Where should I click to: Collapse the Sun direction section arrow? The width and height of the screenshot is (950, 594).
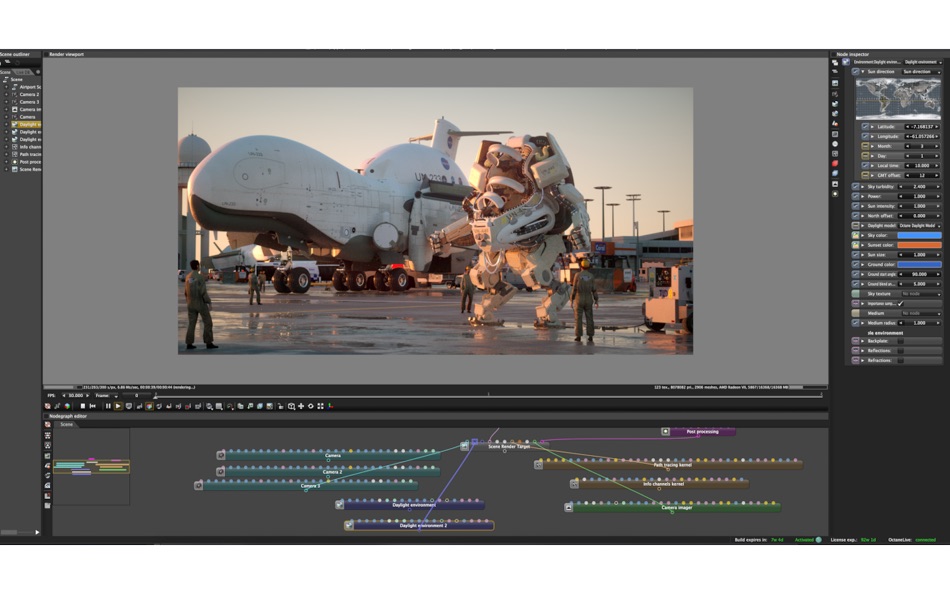(863, 72)
